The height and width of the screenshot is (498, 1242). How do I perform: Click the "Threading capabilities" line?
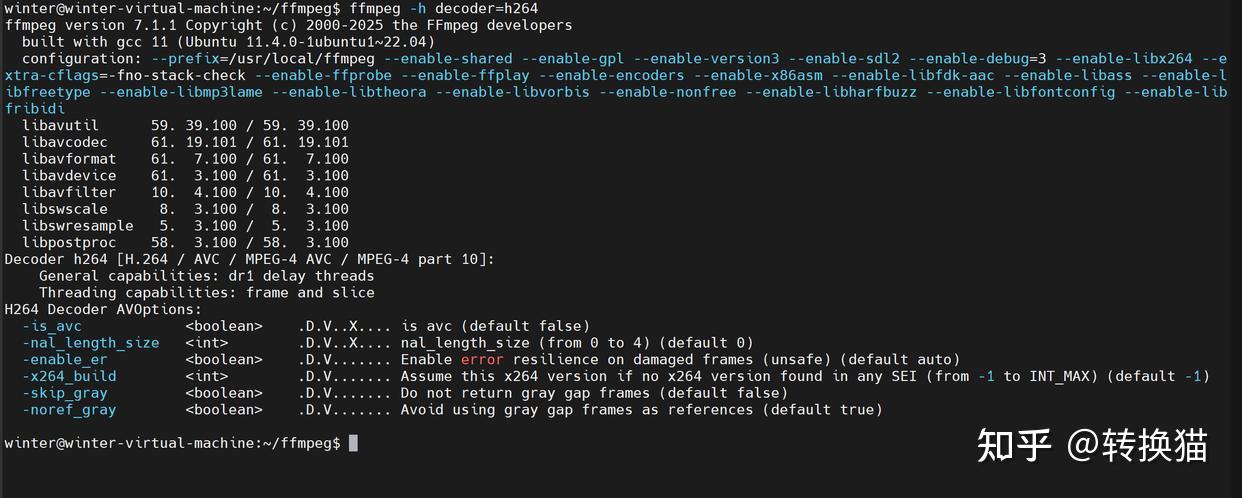[x=206, y=292]
